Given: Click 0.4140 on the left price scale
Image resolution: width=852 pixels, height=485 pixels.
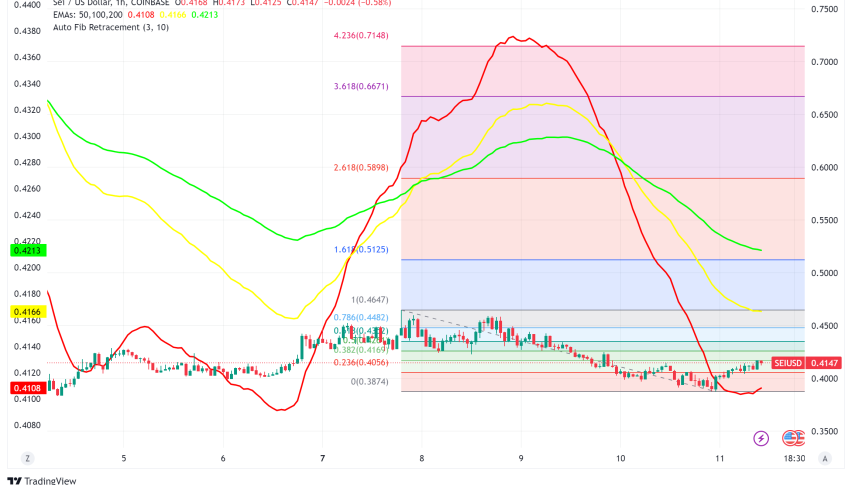Looking at the screenshot, I should click(27, 347).
